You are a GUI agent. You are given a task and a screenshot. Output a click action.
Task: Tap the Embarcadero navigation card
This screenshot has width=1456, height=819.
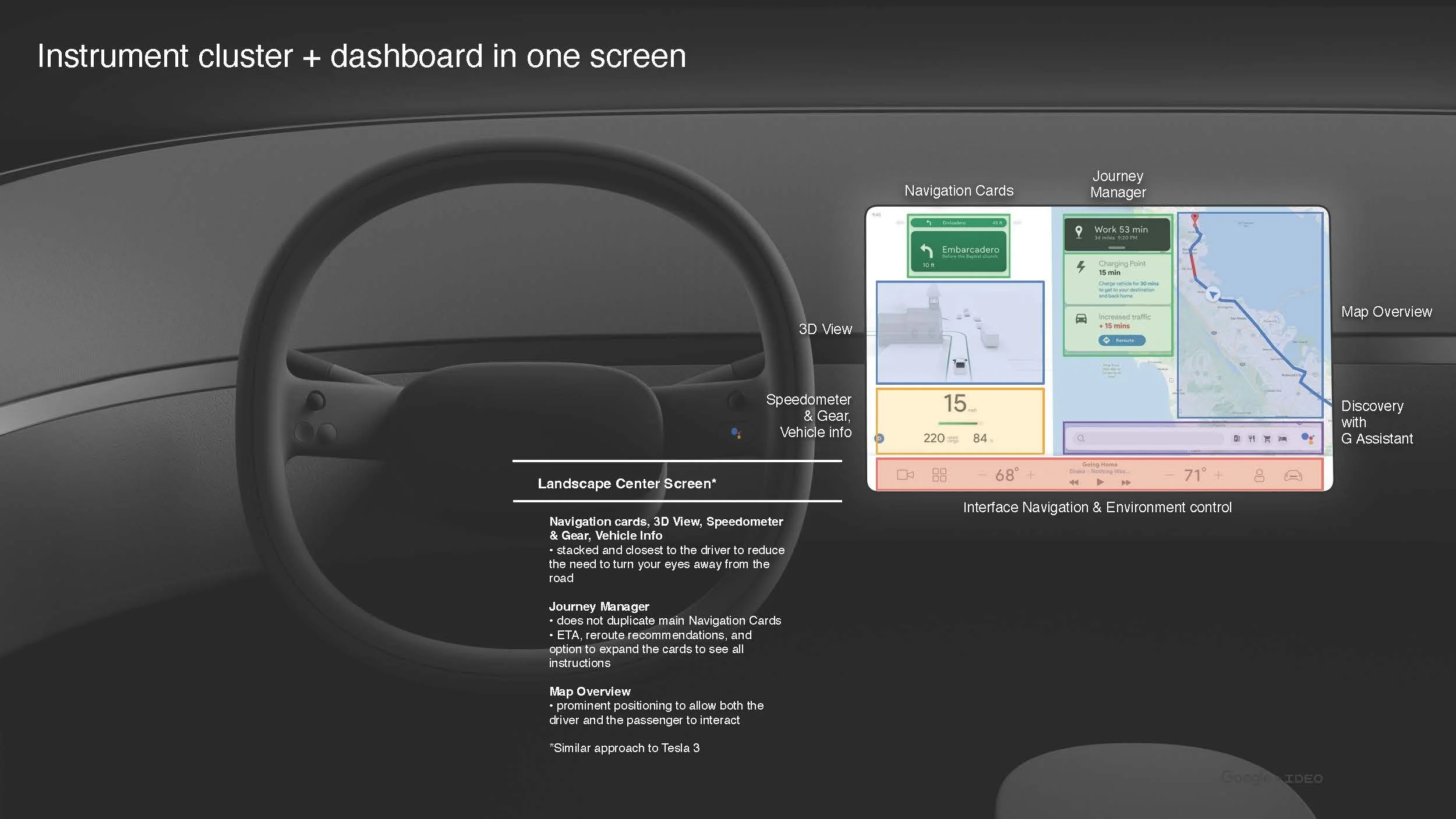tap(959, 253)
